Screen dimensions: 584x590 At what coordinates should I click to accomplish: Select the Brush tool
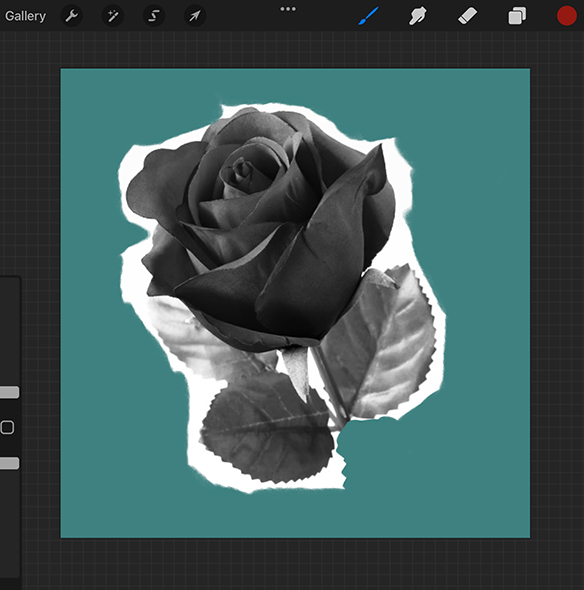pyautogui.click(x=368, y=16)
